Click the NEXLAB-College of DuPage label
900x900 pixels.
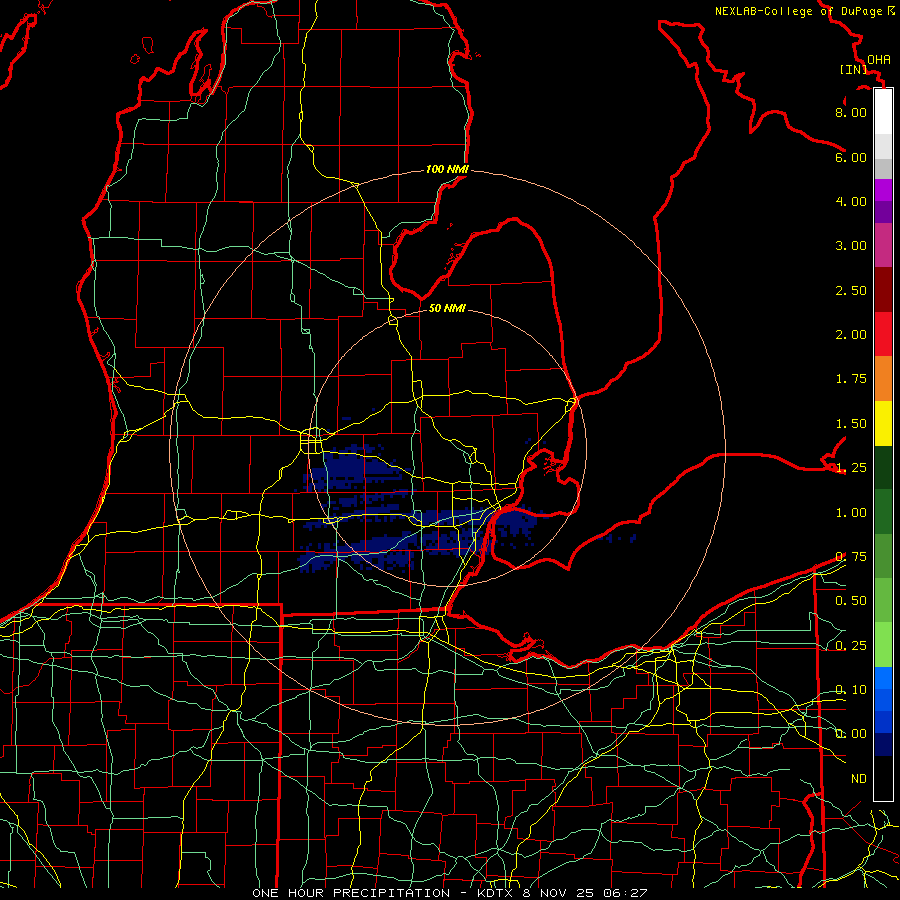(x=799, y=11)
